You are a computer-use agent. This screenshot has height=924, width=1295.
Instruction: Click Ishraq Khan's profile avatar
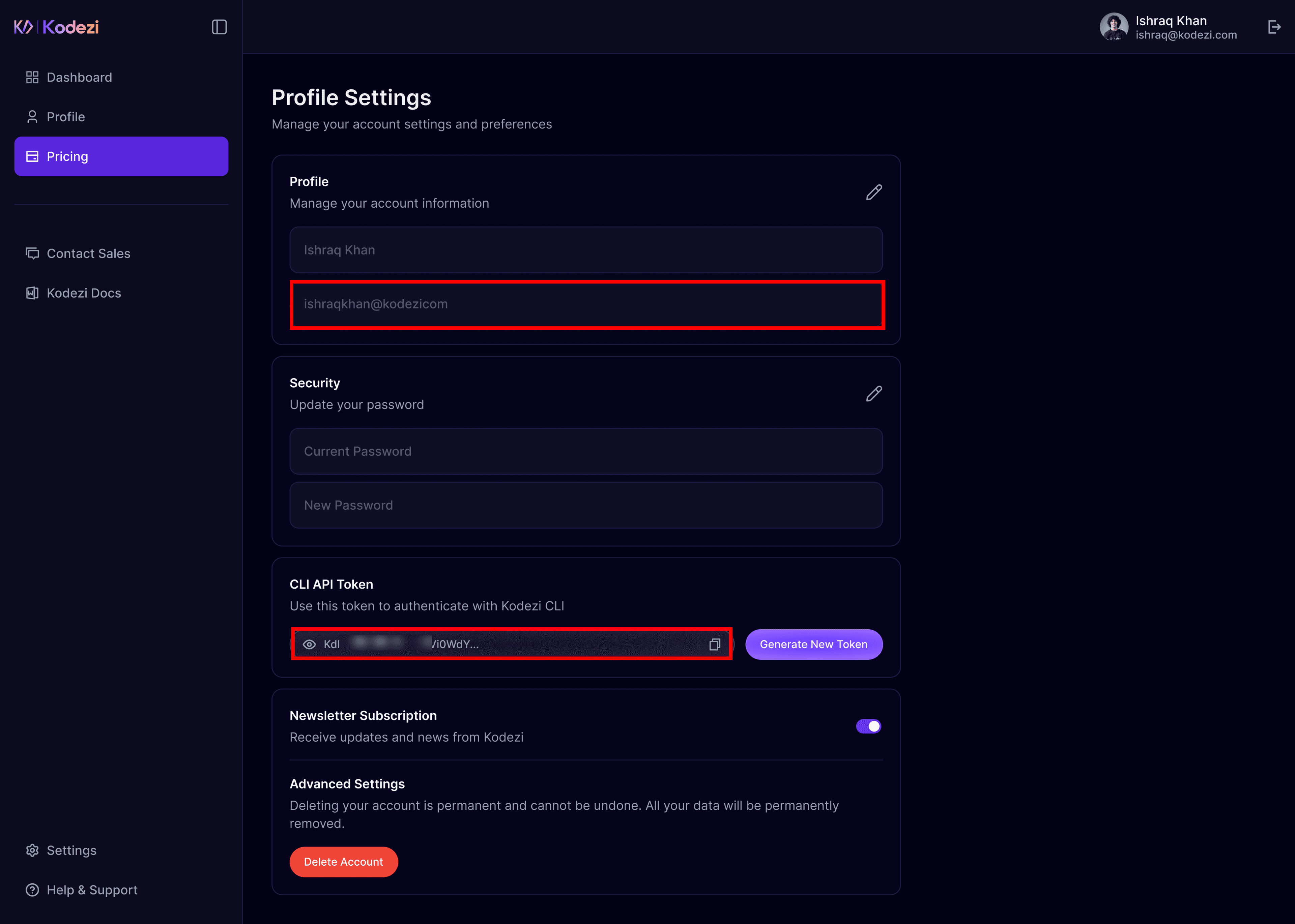tap(1115, 27)
